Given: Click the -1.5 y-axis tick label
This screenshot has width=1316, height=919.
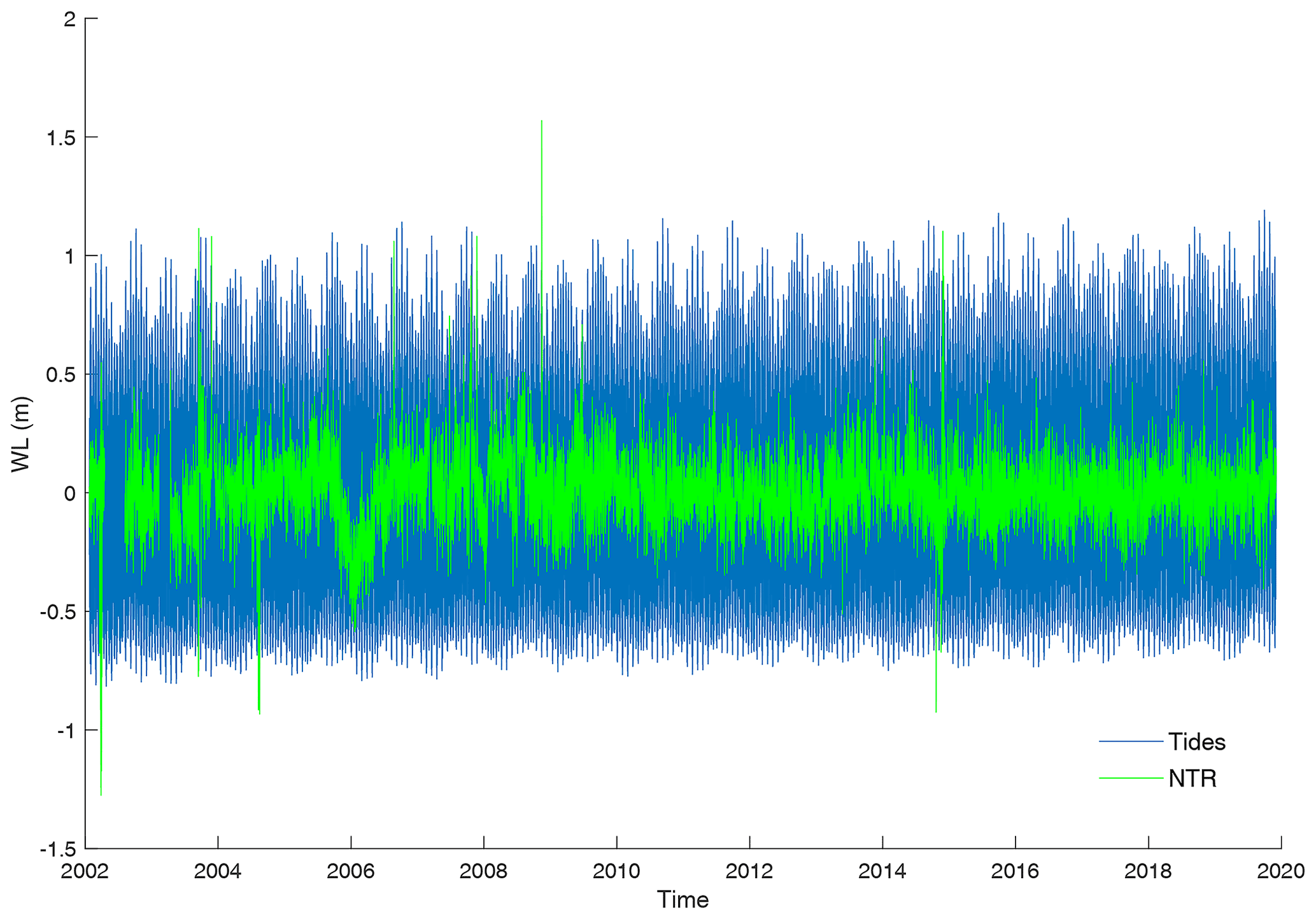Looking at the screenshot, I should pyautogui.click(x=58, y=849).
